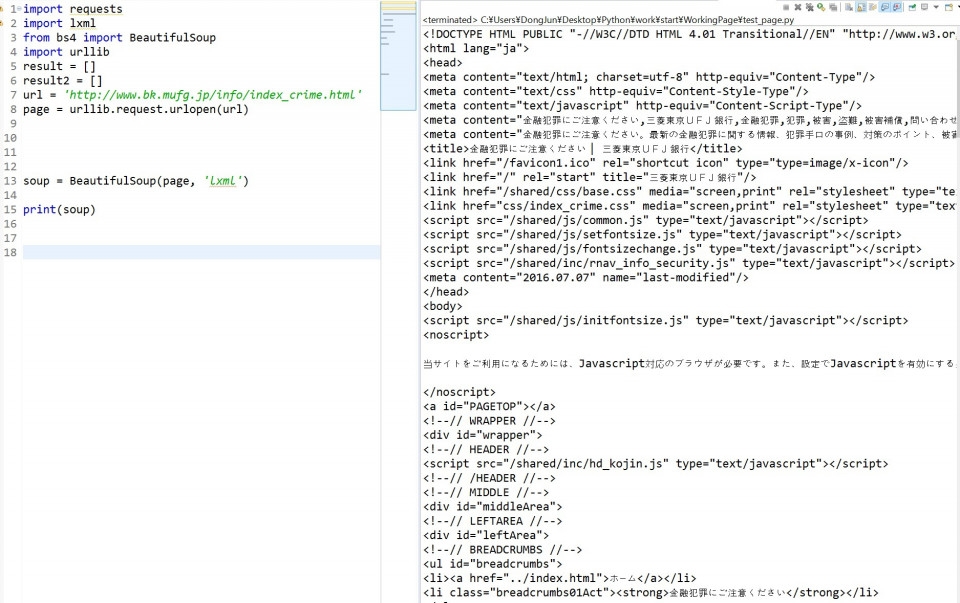
Task: Click the highlighted empty line 18 in editor
Action: [x=201, y=252]
